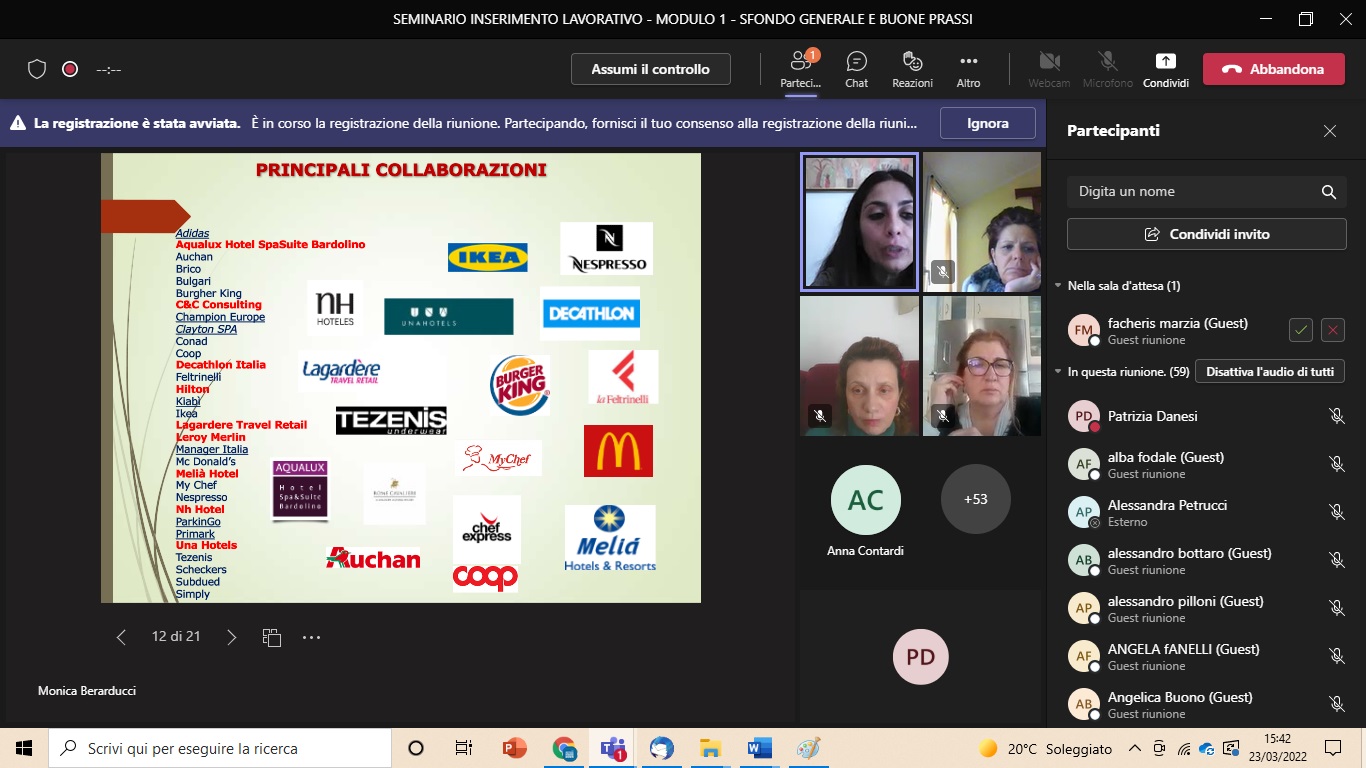
Task: Open the Windows notification center
Action: [x=1333, y=748]
